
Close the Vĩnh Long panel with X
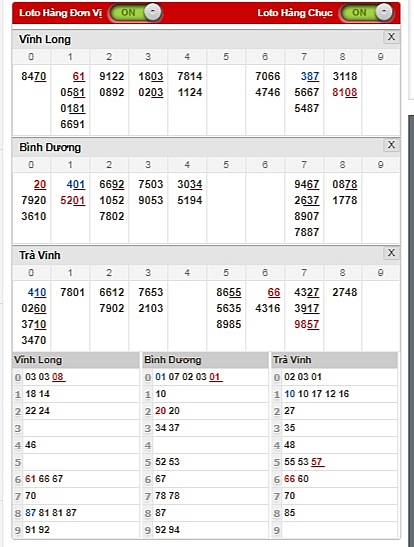pyautogui.click(x=391, y=37)
